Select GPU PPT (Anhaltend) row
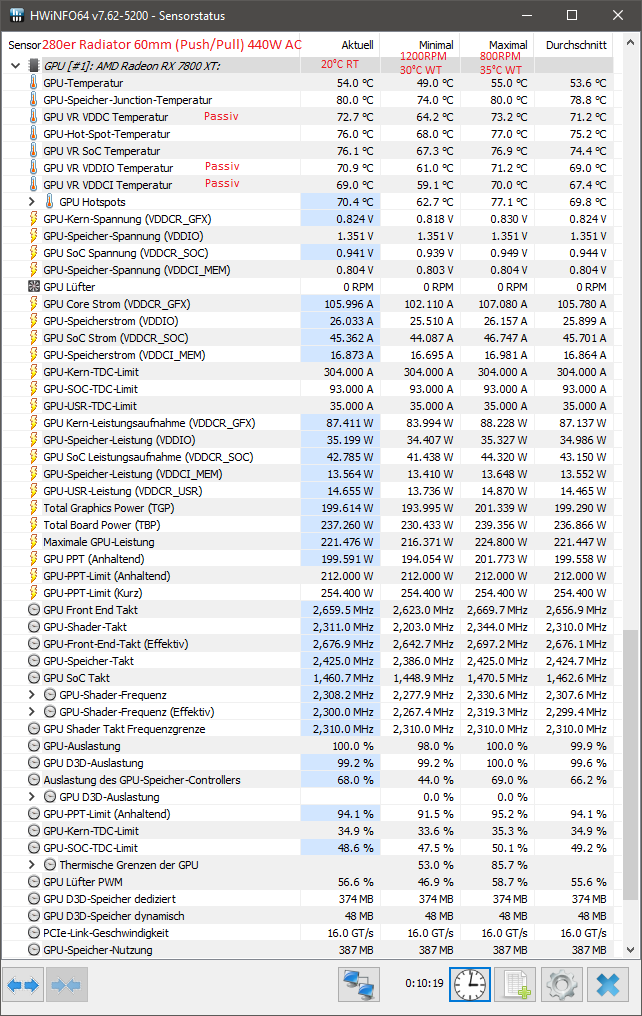 point(308,559)
